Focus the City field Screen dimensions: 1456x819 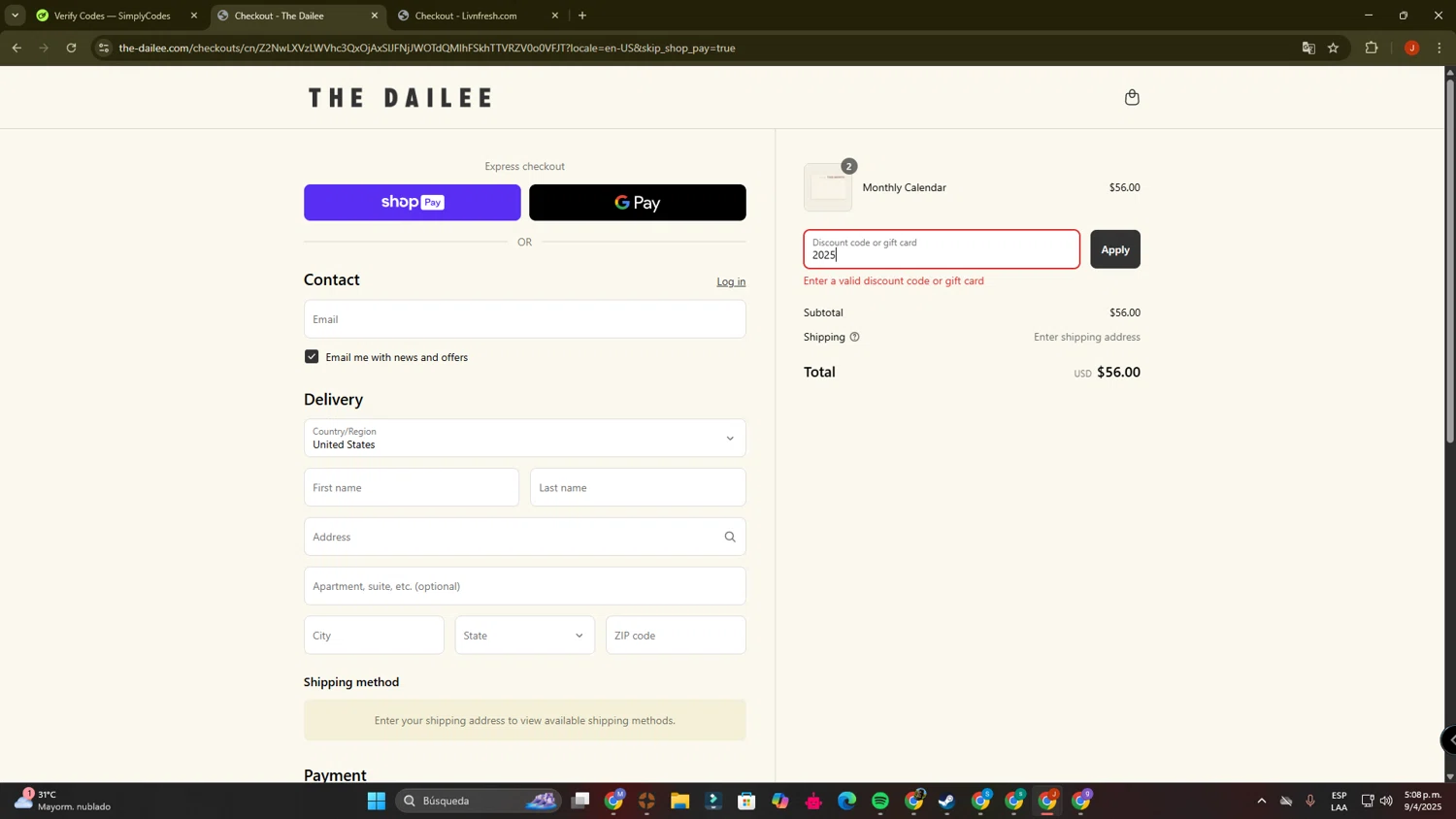374,636
